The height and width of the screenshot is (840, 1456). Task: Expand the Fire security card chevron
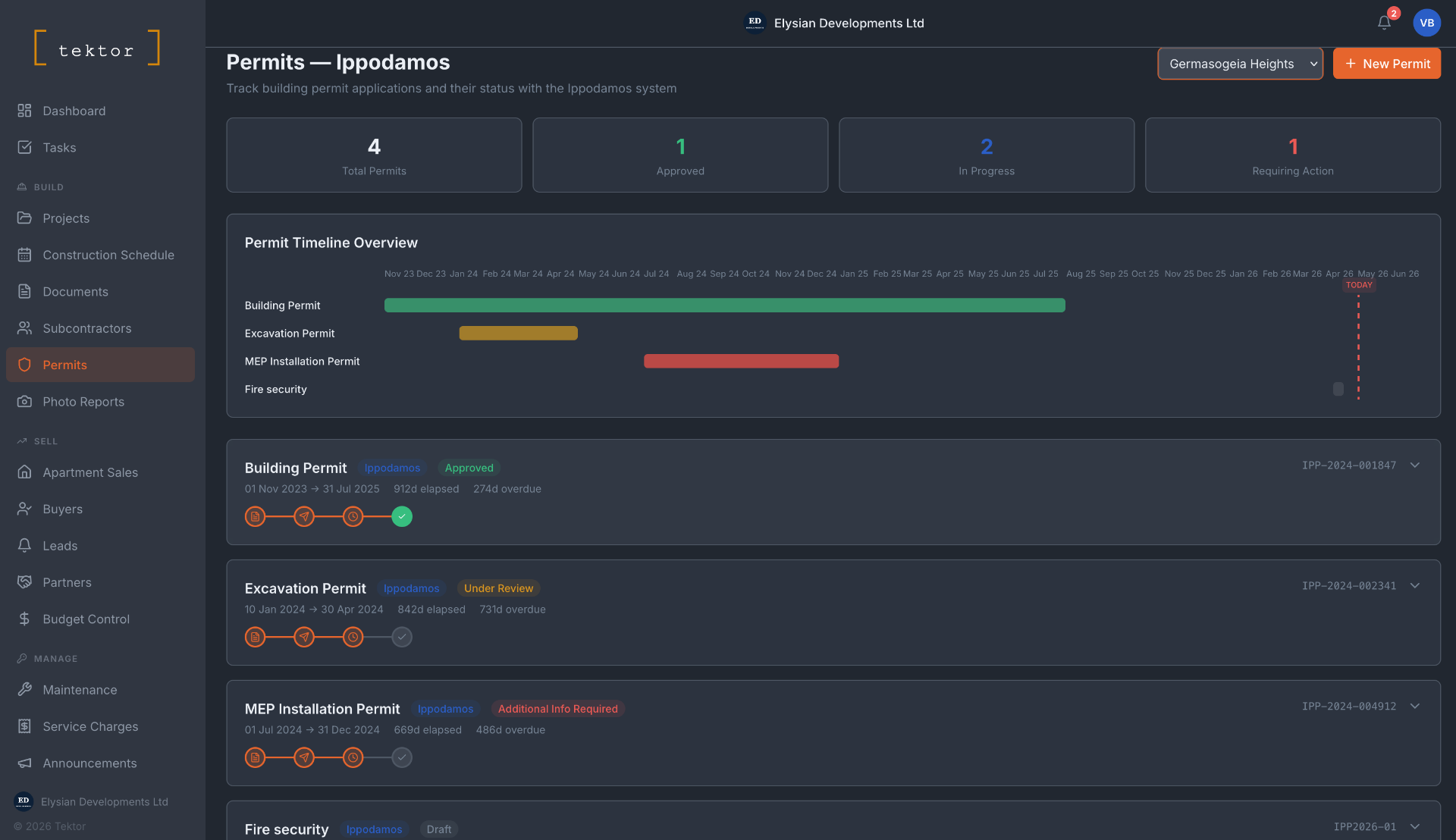point(1415,826)
